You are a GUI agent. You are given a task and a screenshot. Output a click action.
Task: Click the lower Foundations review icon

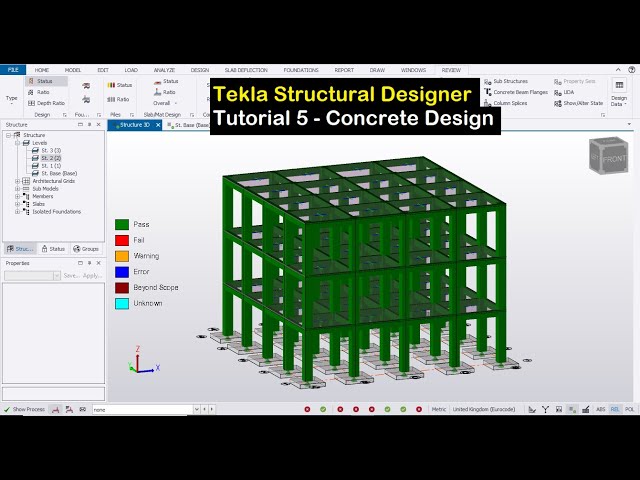[86, 100]
